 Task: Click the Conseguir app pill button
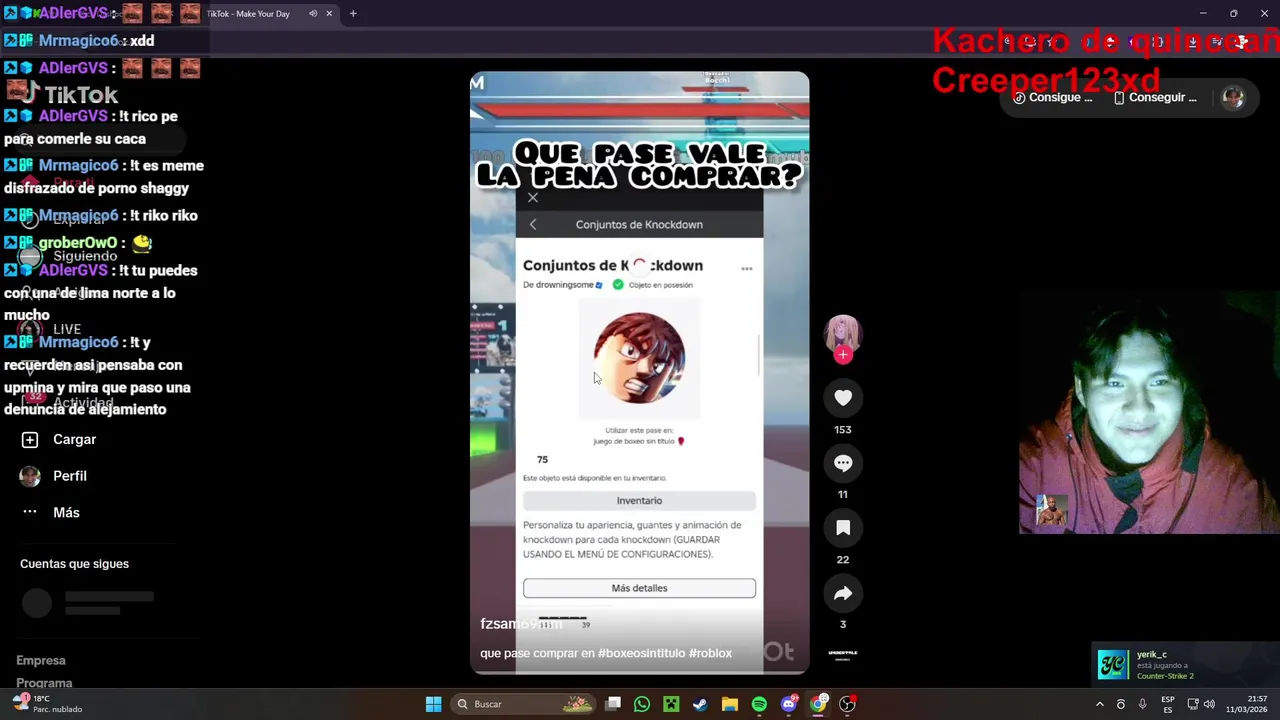point(1155,97)
